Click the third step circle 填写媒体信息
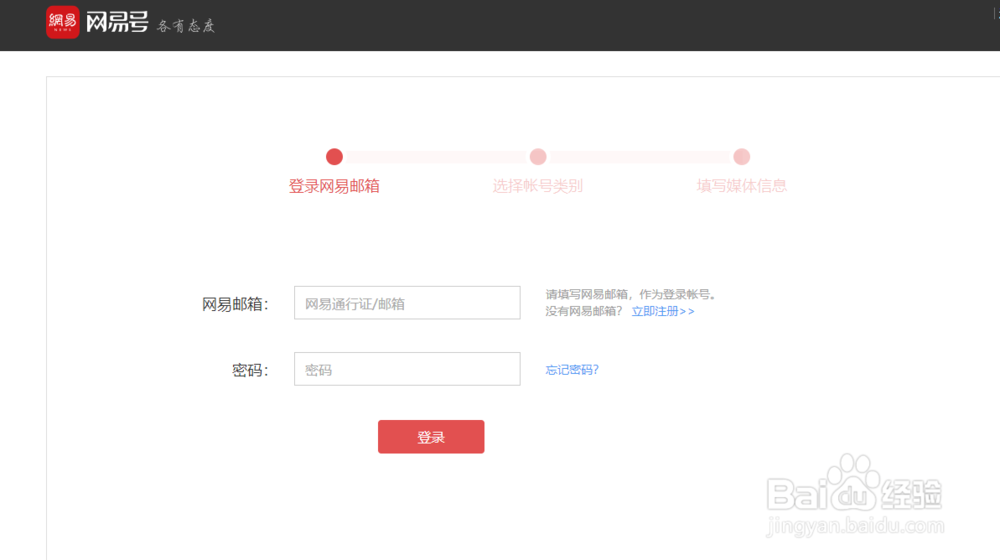This screenshot has width=1000, height=560. click(x=741, y=156)
